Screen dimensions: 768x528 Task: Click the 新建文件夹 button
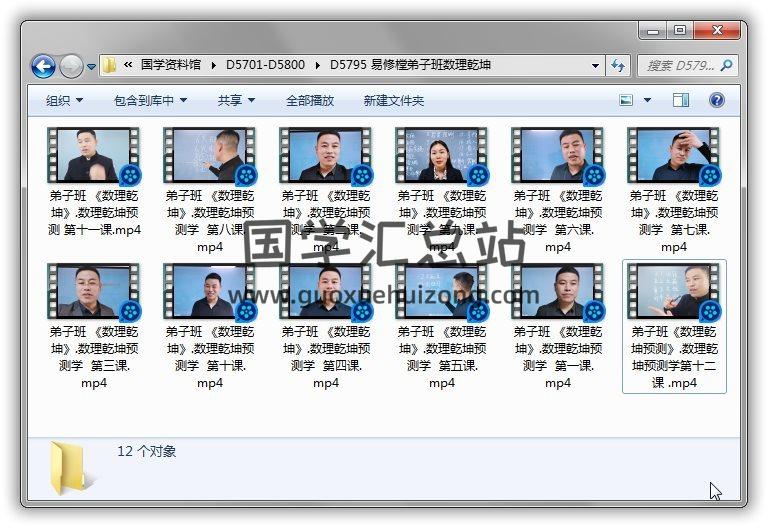coord(393,100)
